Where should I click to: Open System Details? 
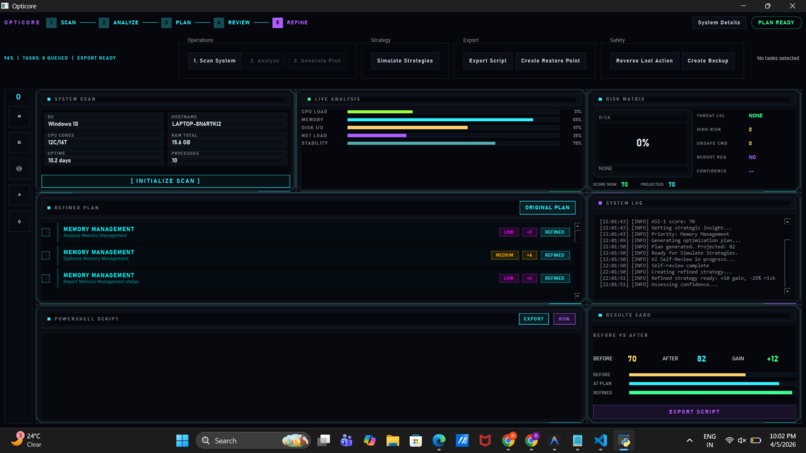[719, 23]
